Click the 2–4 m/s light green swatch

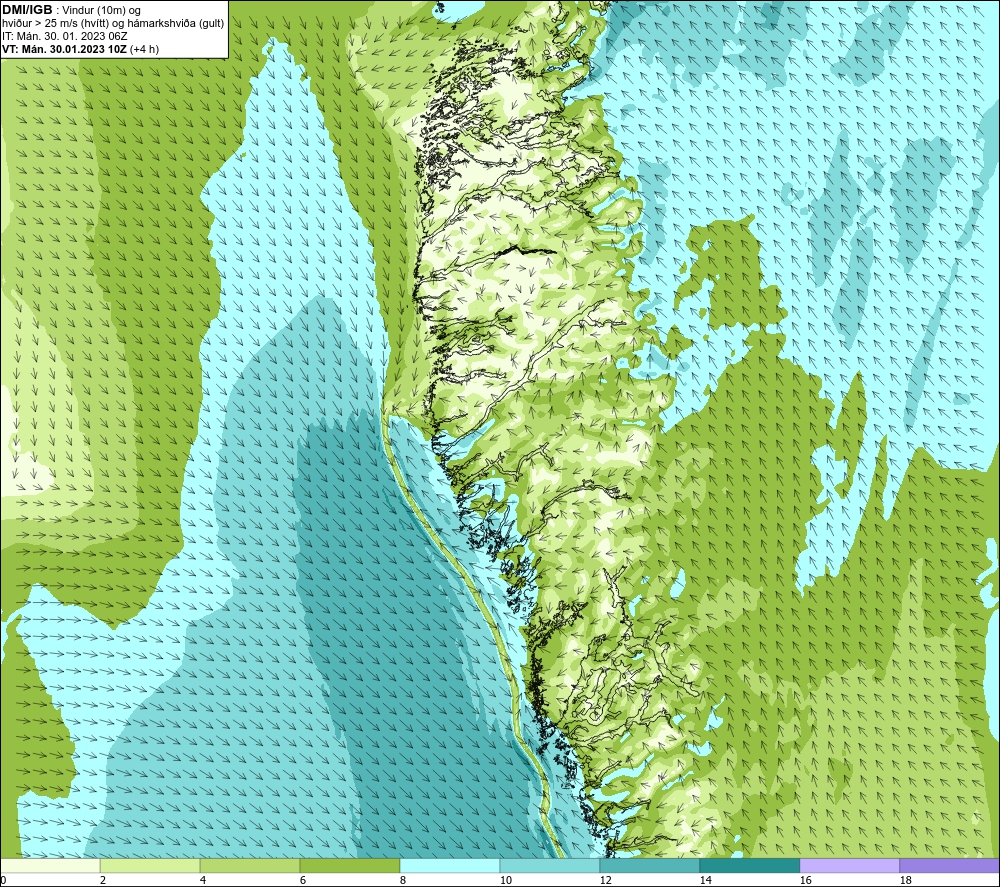point(150,865)
